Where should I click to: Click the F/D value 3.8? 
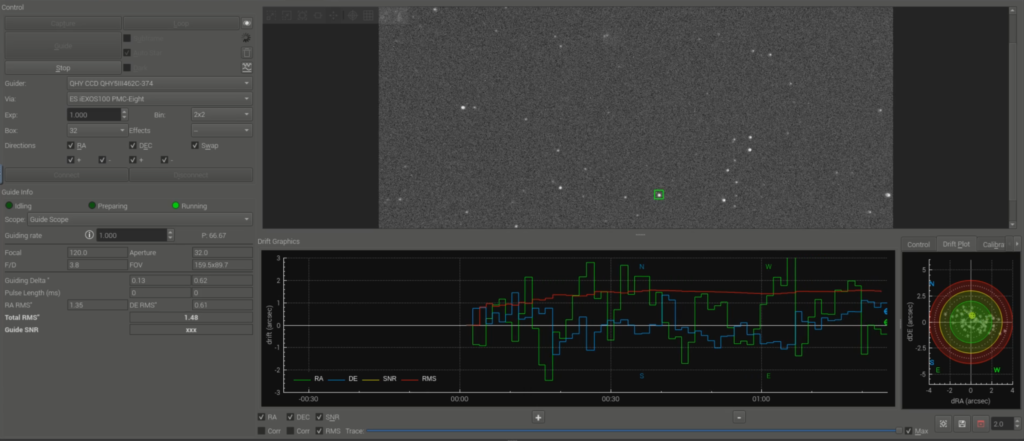click(97, 265)
